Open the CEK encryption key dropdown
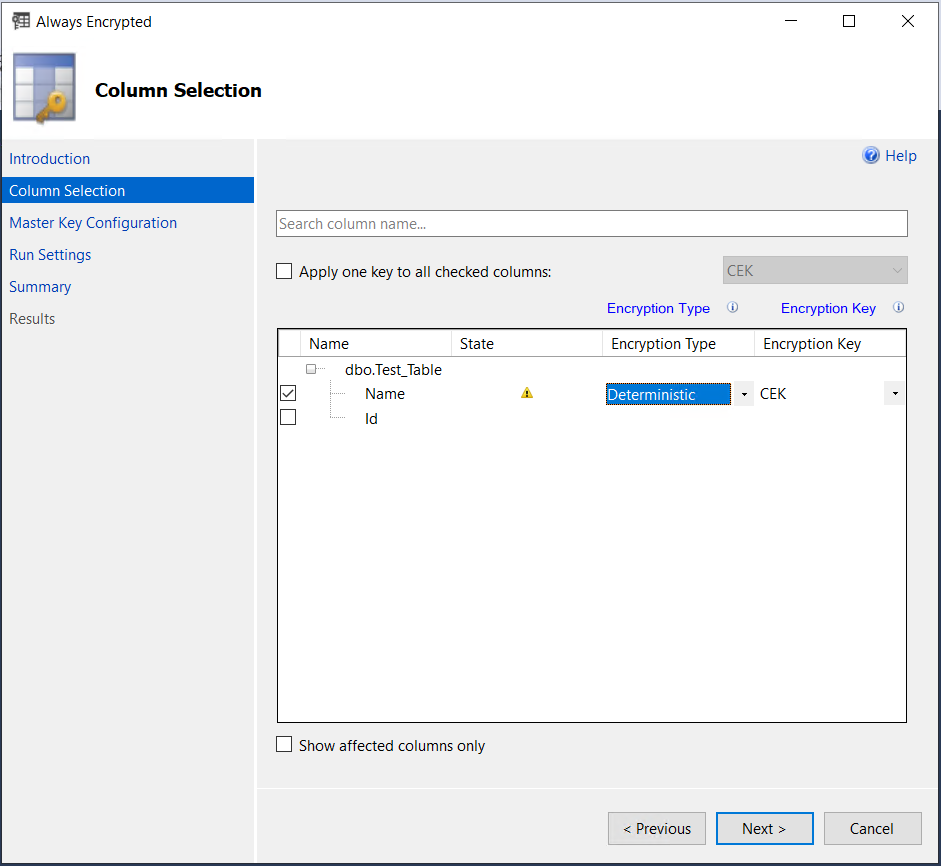The height and width of the screenshot is (866, 941). [x=894, y=393]
